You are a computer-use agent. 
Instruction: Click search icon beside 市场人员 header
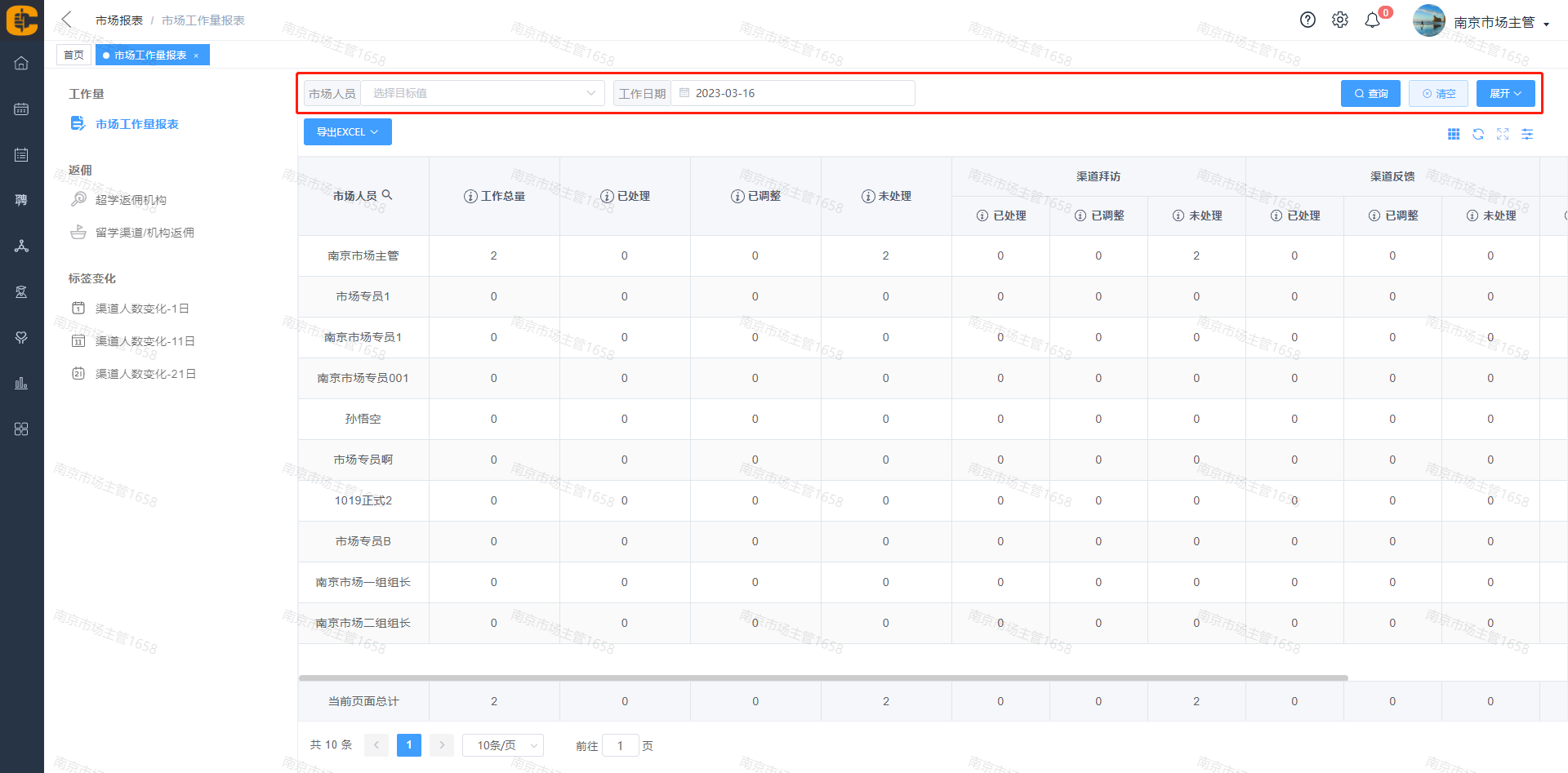click(387, 195)
